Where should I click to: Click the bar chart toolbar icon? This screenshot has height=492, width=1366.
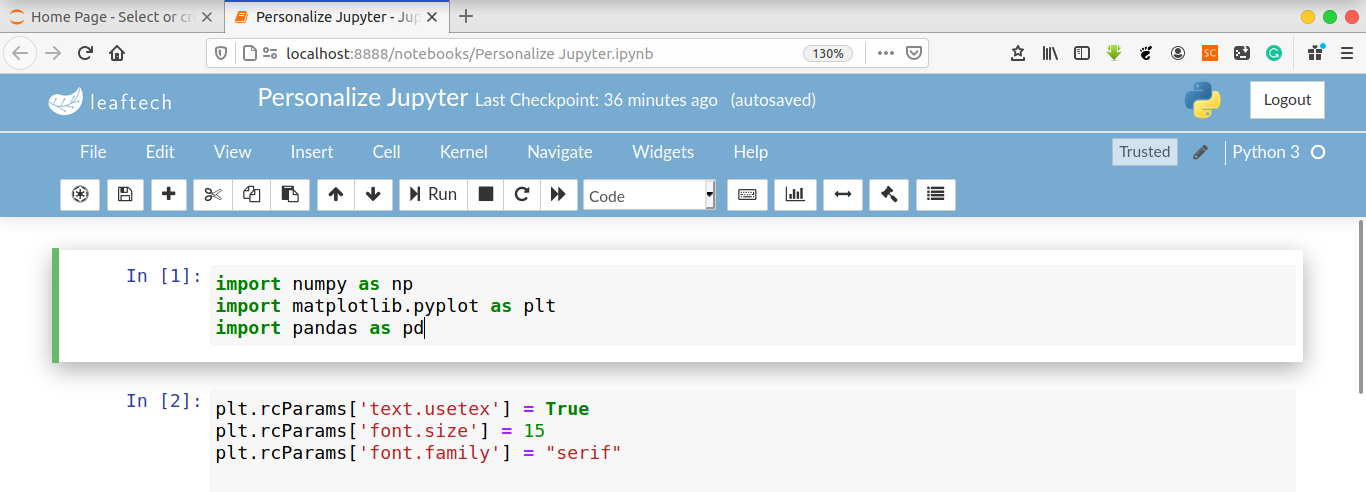(x=795, y=195)
